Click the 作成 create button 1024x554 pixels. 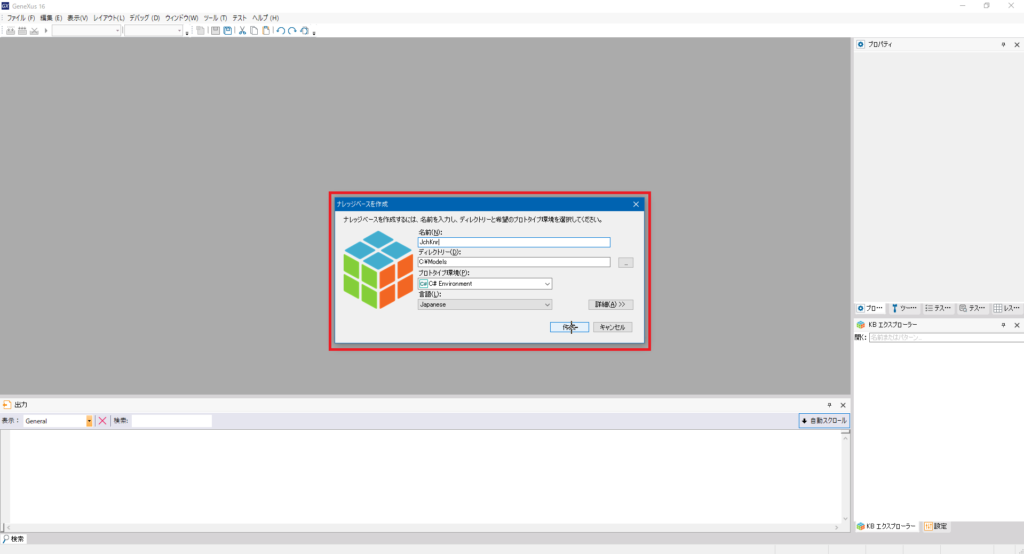pos(569,327)
